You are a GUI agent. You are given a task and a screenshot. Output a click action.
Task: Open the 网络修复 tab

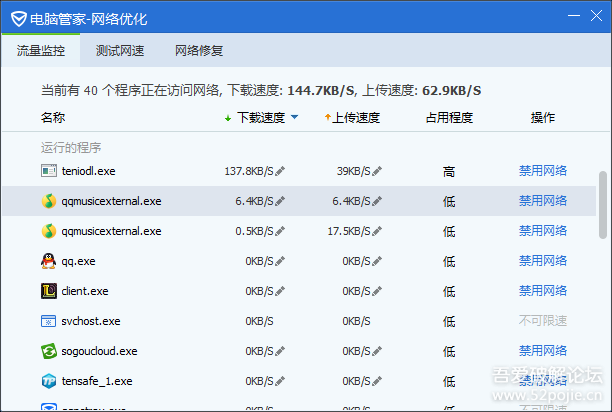point(199,51)
